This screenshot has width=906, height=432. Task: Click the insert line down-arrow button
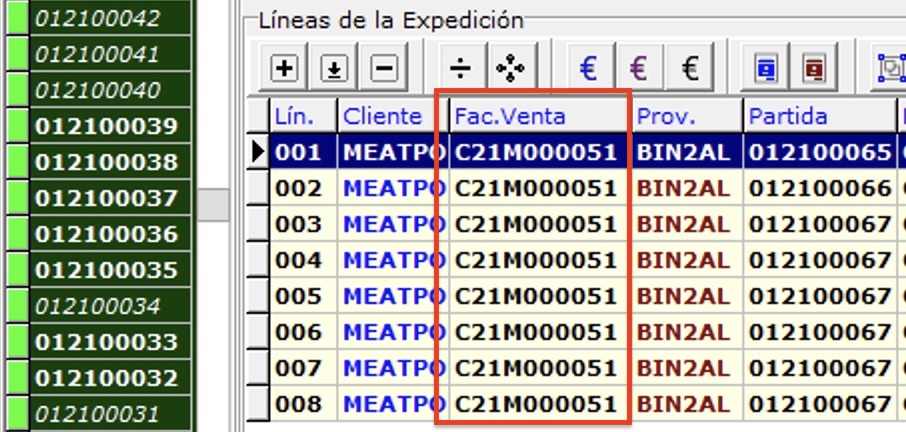click(x=334, y=68)
